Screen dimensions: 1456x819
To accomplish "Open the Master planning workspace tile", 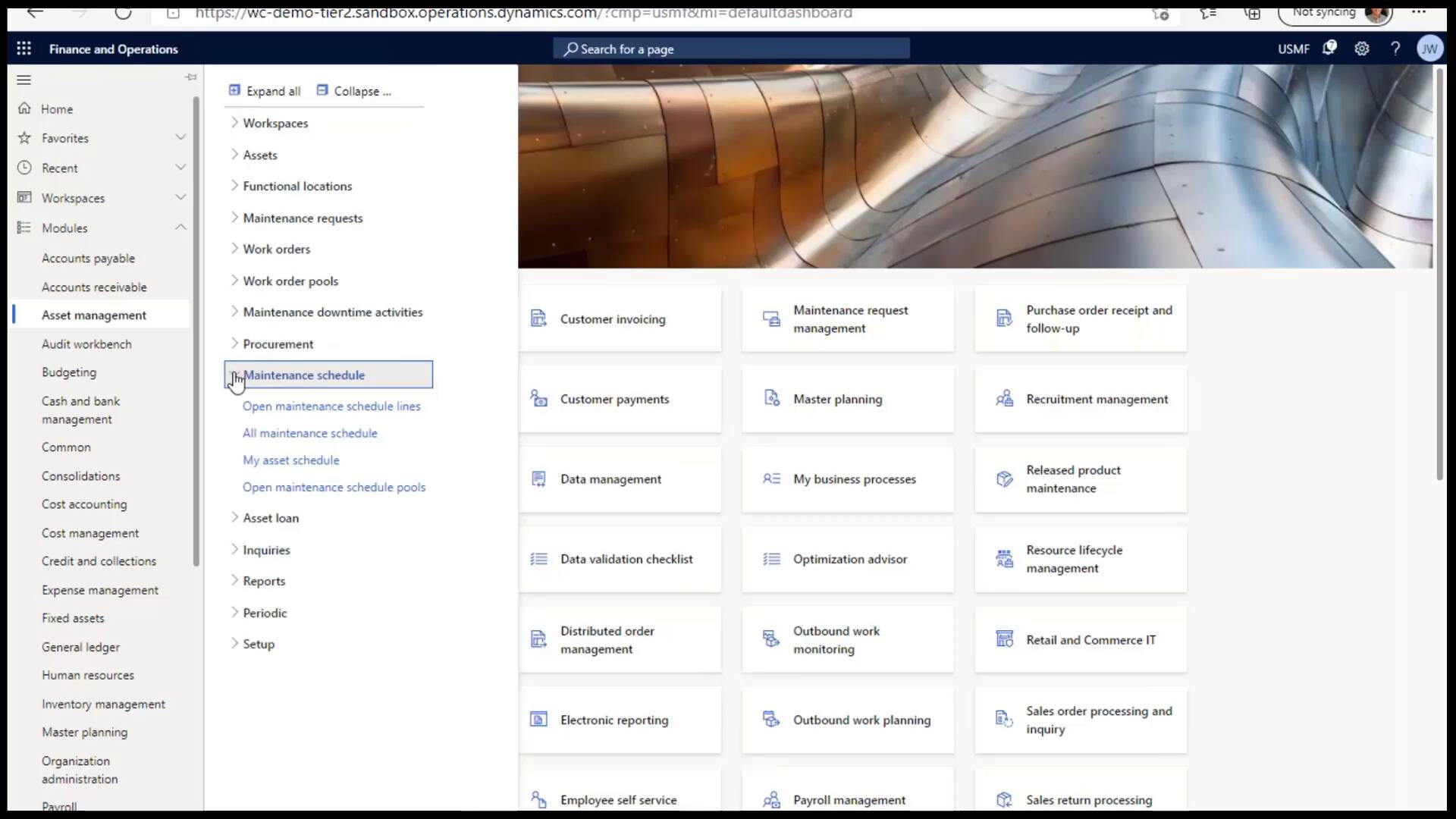I will 847,399.
